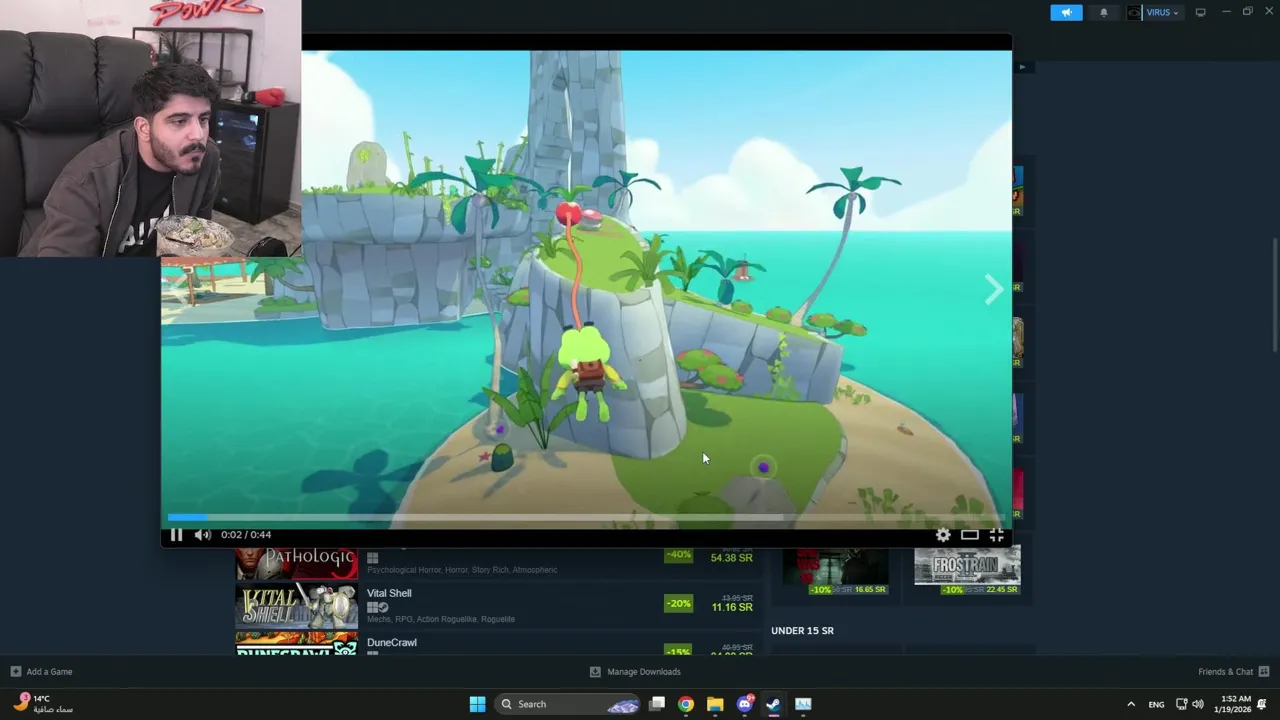Viewport: 1280px width, 720px height.
Task: Open the Windows Start menu
Action: click(477, 704)
